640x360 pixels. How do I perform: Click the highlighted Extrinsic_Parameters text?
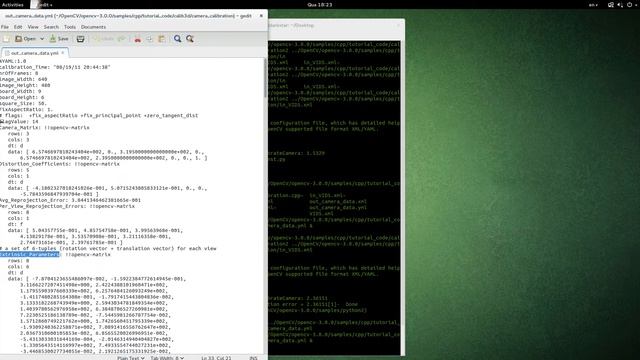[30, 254]
